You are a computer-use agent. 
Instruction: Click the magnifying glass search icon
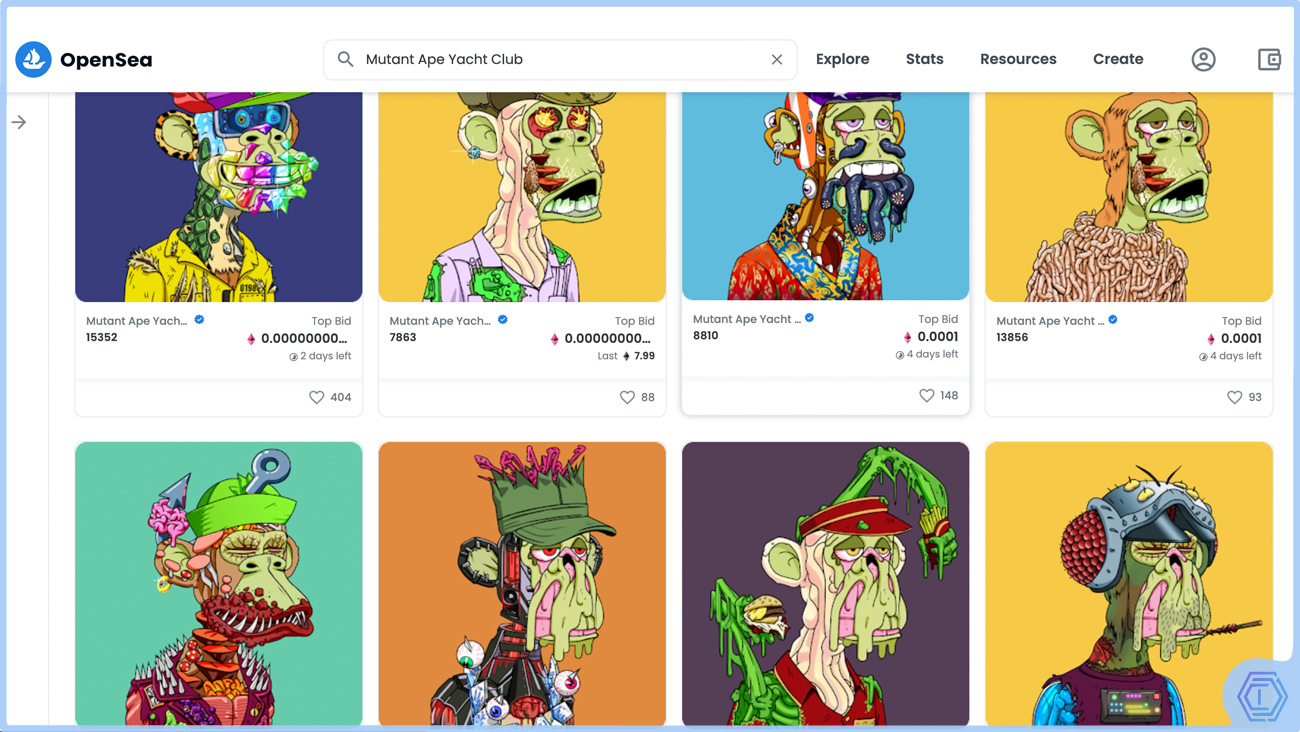345,60
